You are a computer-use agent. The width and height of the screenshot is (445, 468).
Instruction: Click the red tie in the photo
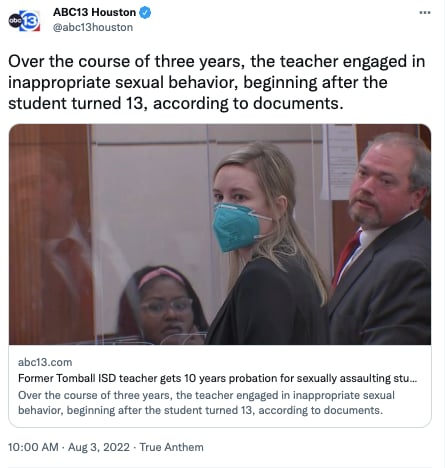(x=346, y=259)
